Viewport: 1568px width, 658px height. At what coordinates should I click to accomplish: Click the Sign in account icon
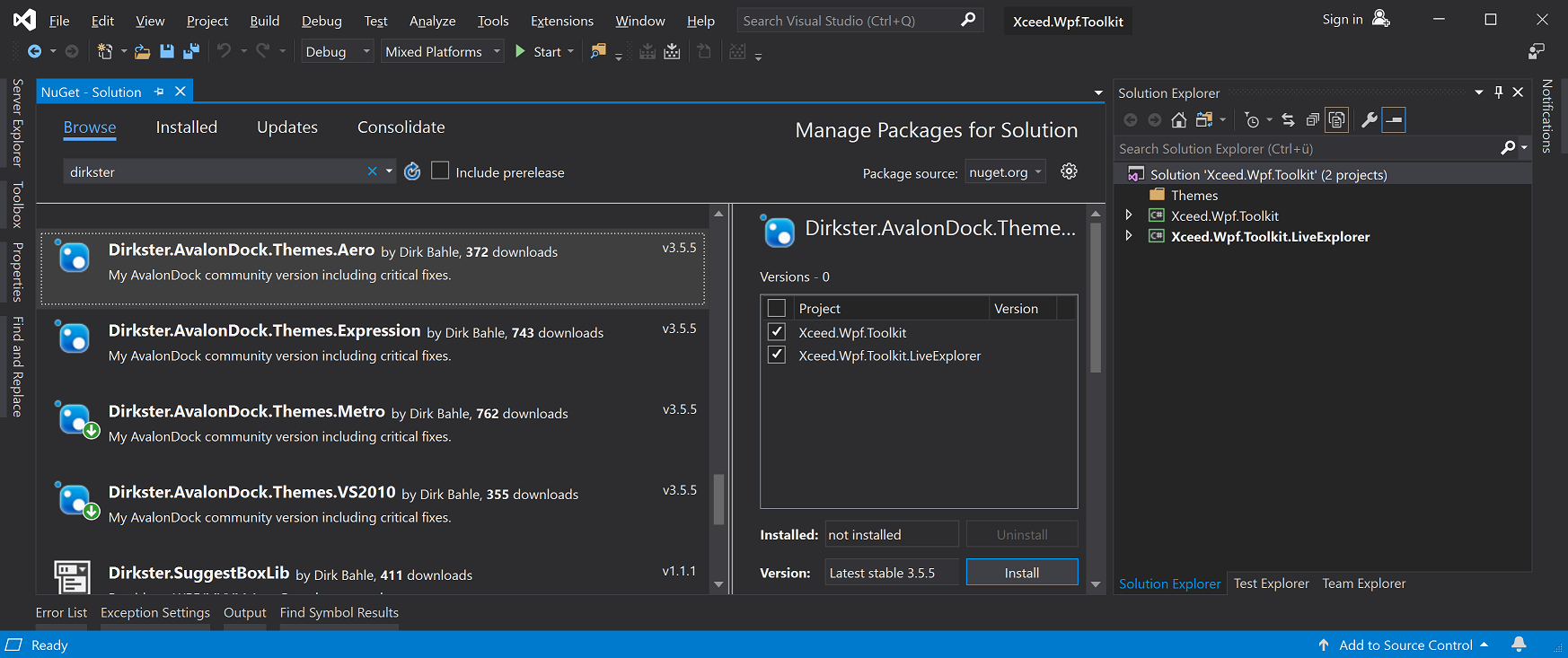[x=1381, y=19]
